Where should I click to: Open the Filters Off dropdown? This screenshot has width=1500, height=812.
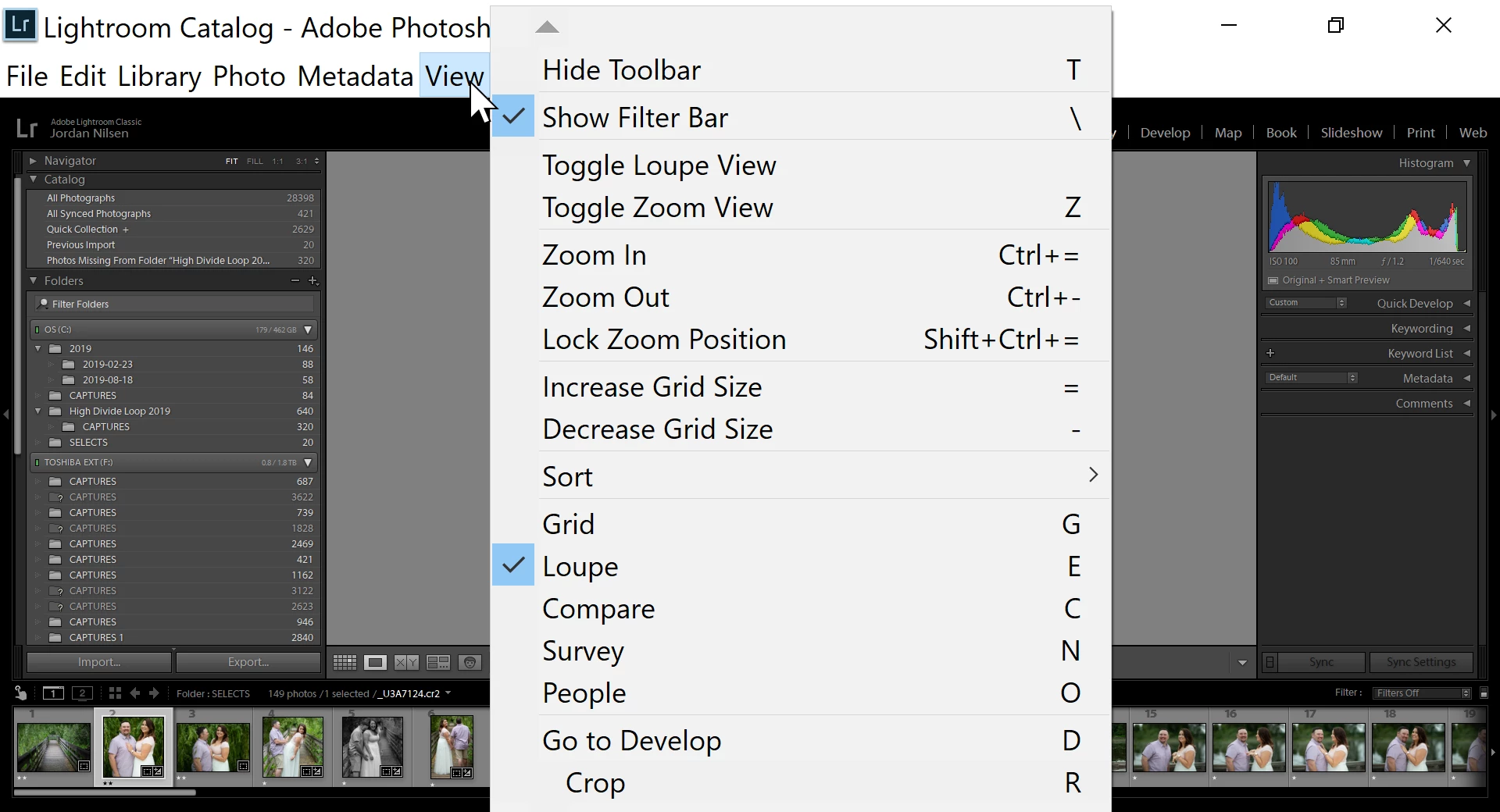pyautogui.click(x=1423, y=693)
